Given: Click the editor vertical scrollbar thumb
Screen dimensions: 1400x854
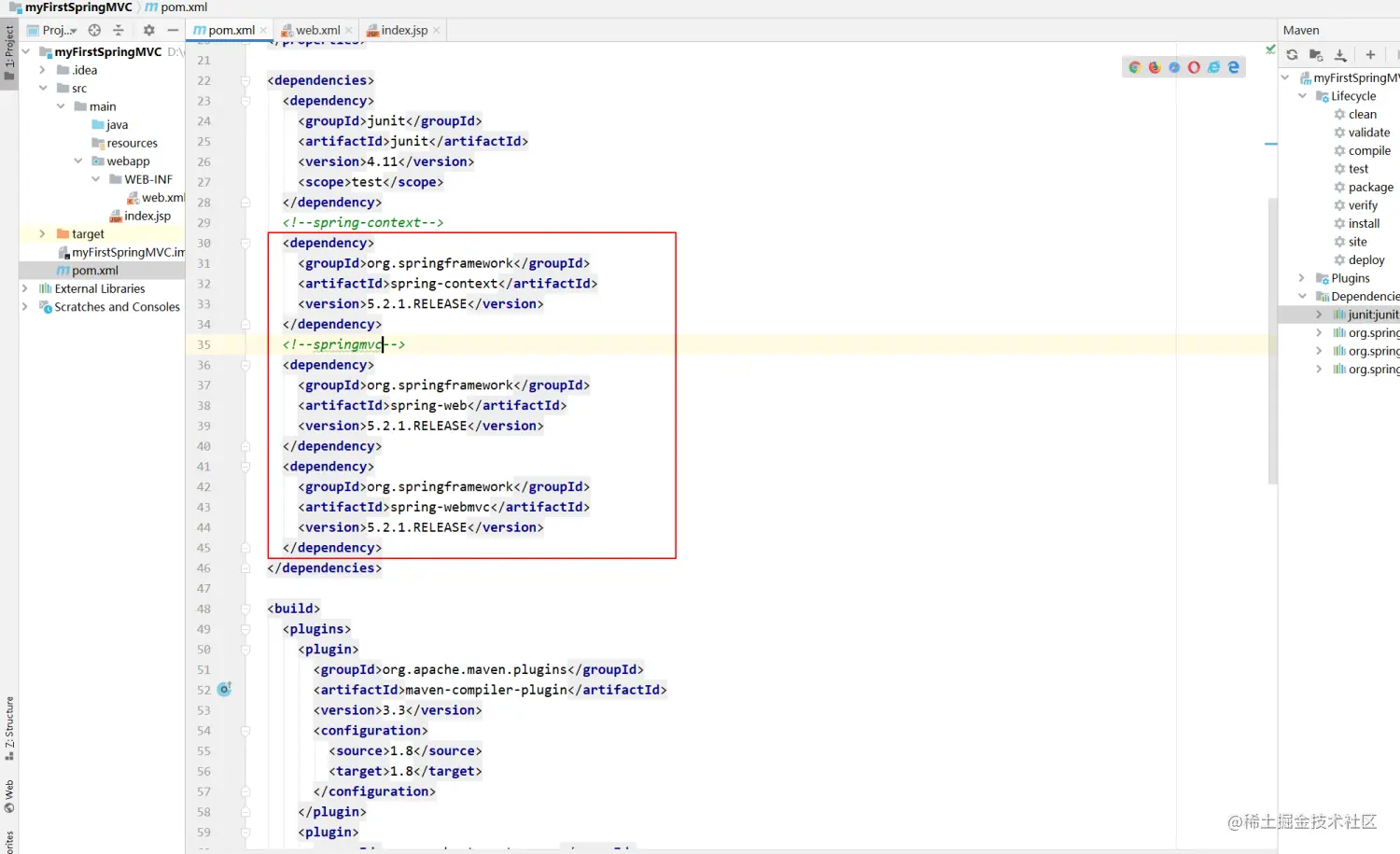Looking at the screenshot, I should tap(1272, 341).
